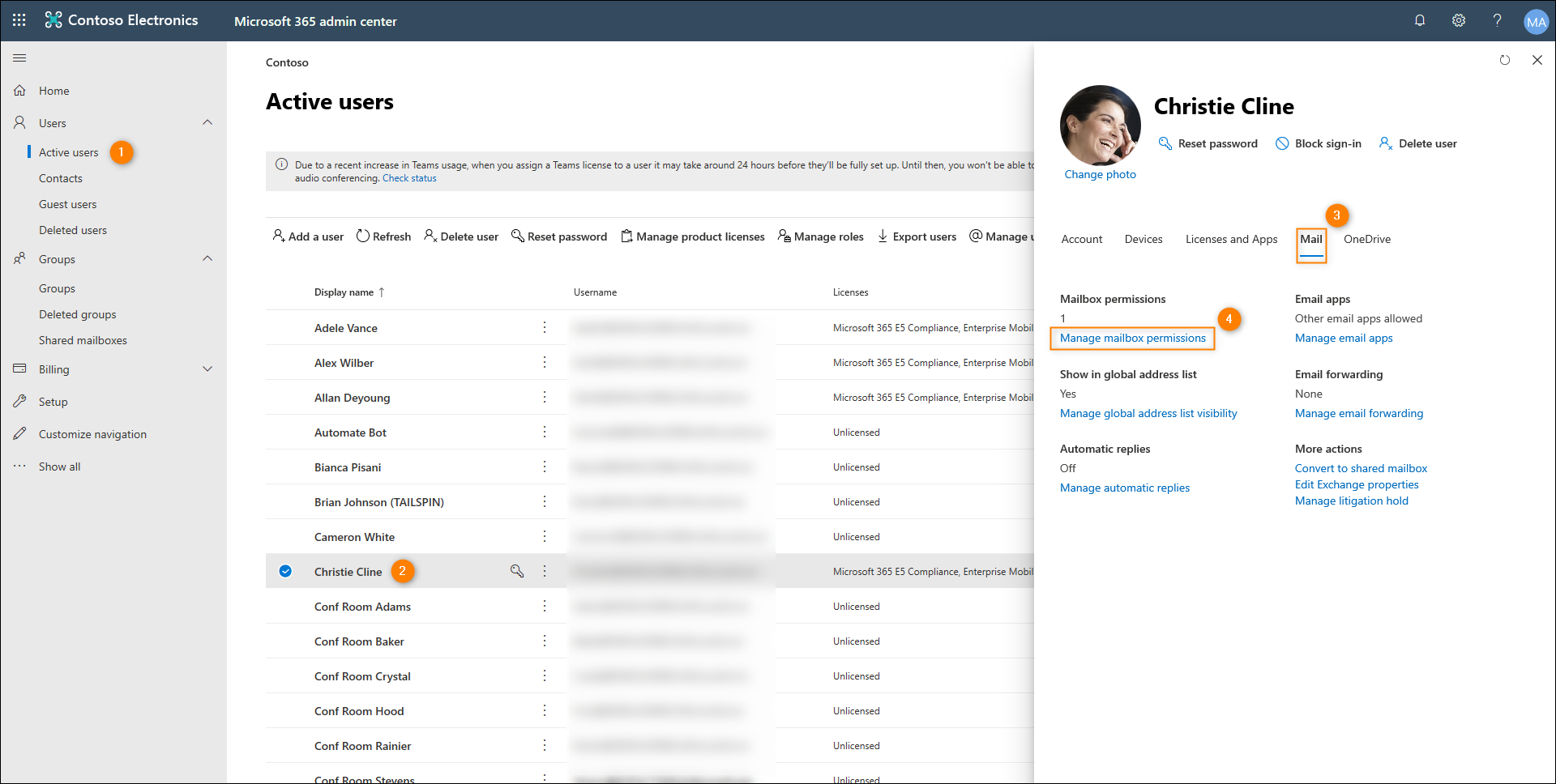Image resolution: width=1556 pixels, height=784 pixels.
Task: Open Export users from the toolbar
Action: click(917, 236)
